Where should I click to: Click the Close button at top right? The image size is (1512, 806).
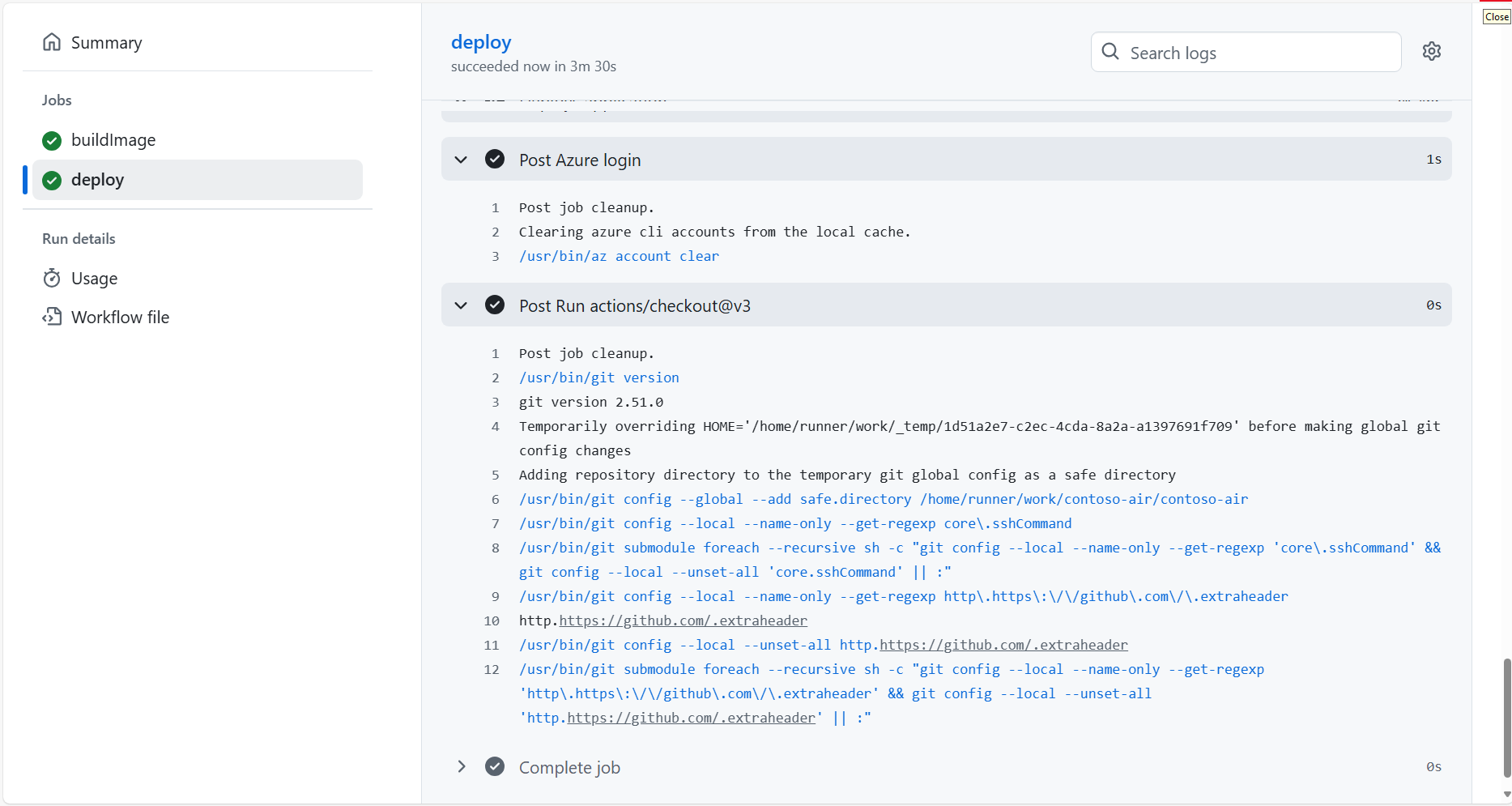(x=1495, y=16)
